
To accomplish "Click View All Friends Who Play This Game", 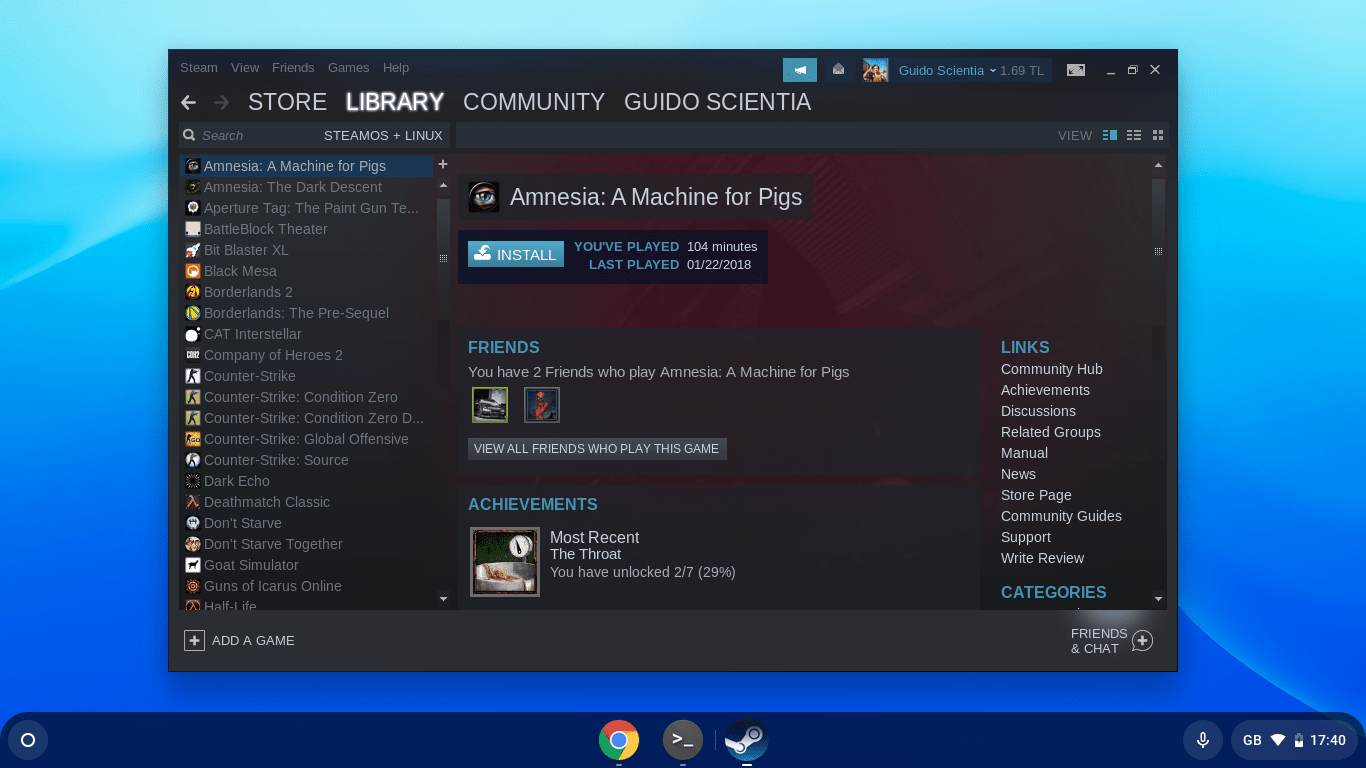I will pos(597,449).
